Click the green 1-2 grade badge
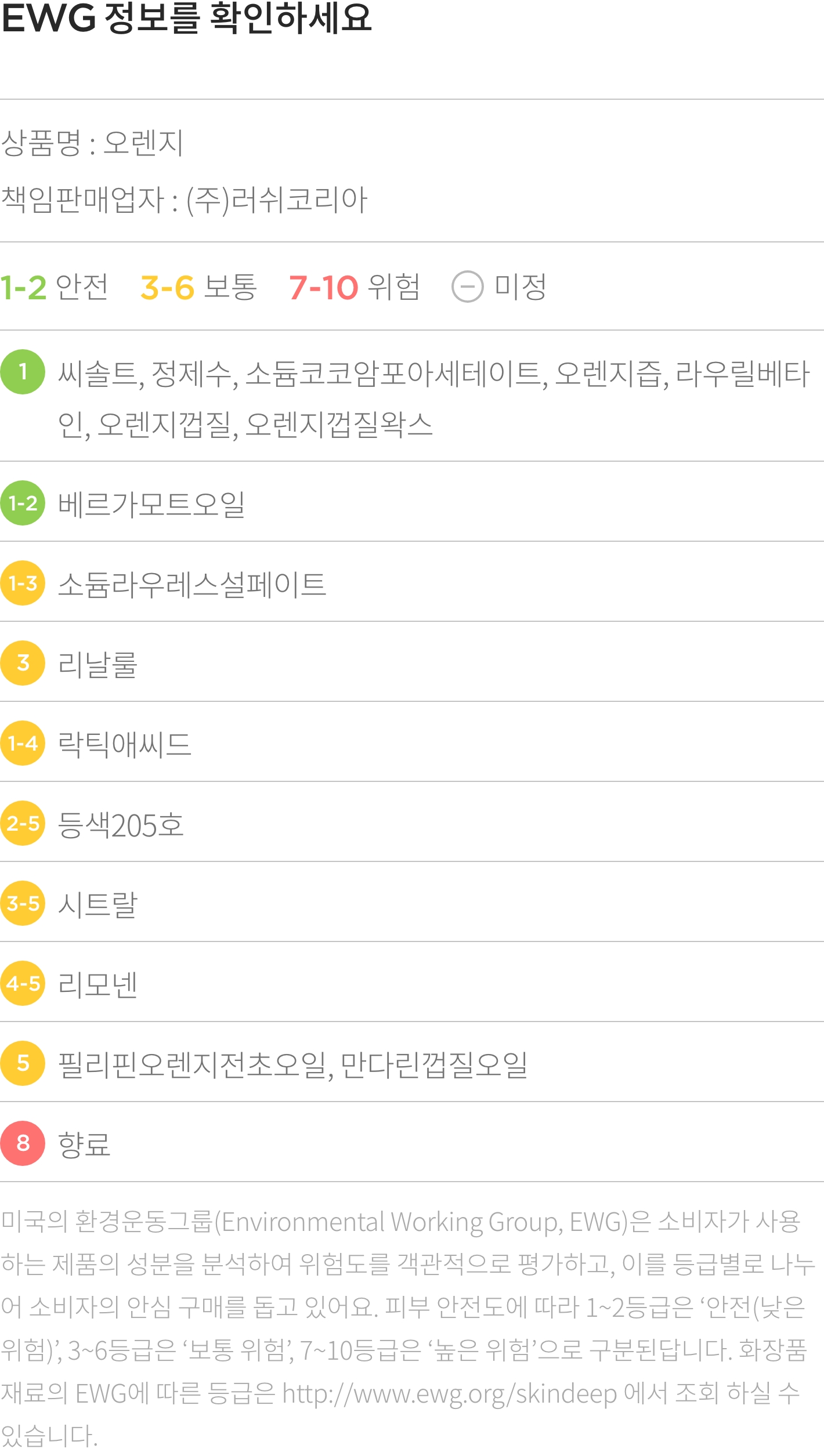The height and width of the screenshot is (1456, 824). (x=23, y=503)
